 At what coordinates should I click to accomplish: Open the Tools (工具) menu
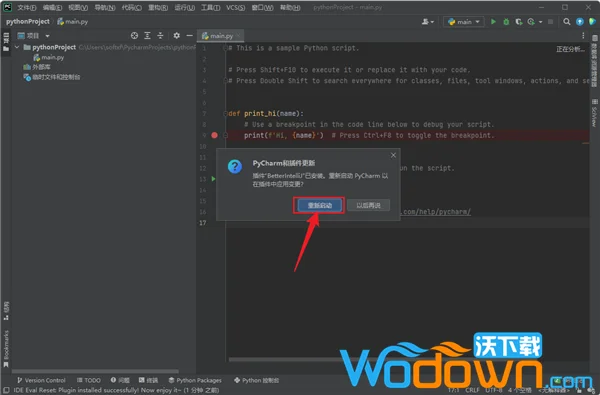coord(210,8)
